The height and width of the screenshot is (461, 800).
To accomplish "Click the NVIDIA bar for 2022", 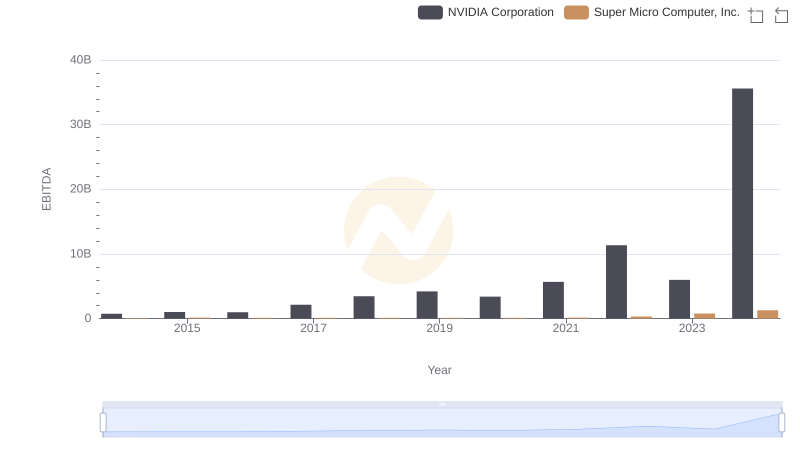I will coord(616,281).
